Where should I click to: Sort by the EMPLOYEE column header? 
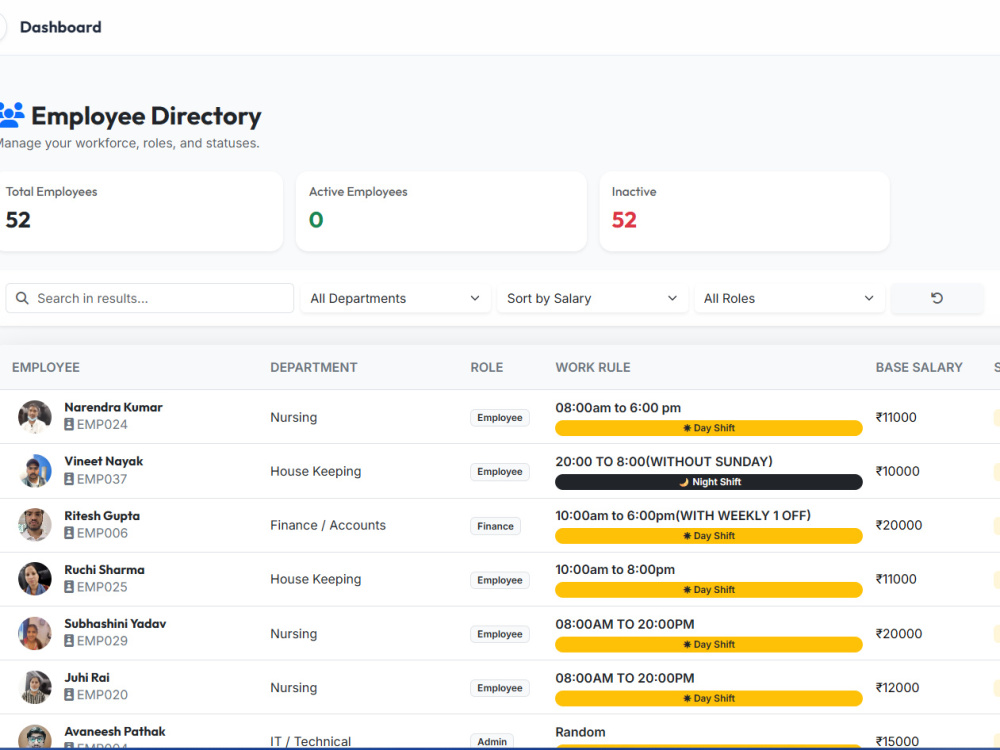point(46,367)
